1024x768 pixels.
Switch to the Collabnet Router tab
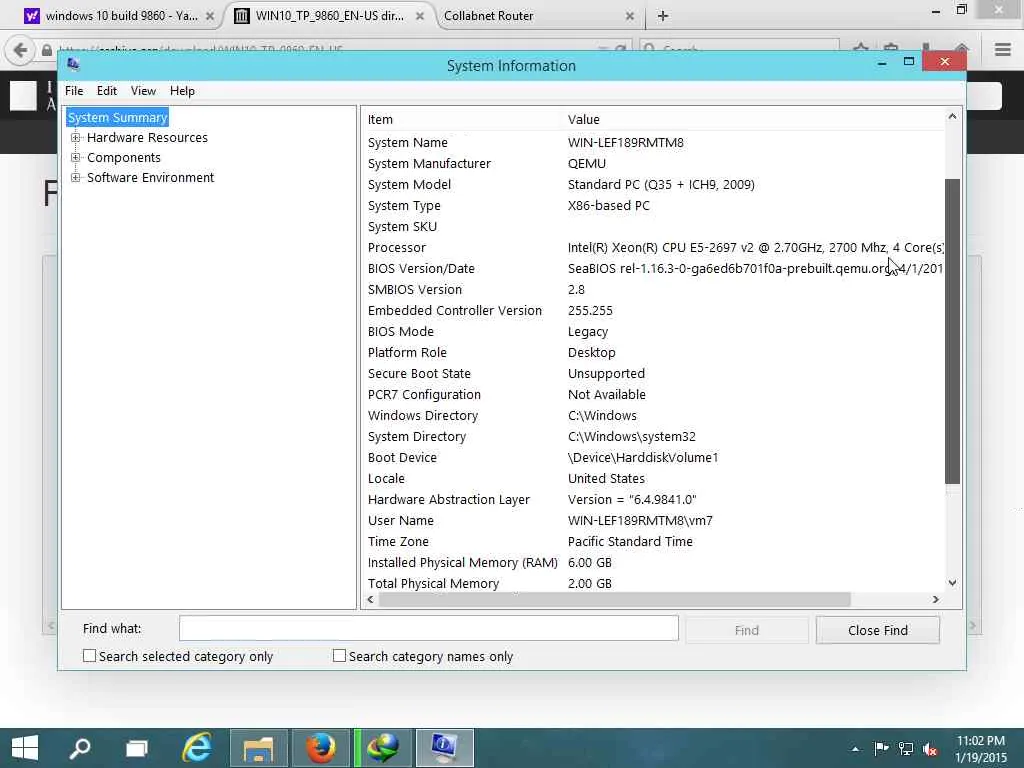coord(488,16)
